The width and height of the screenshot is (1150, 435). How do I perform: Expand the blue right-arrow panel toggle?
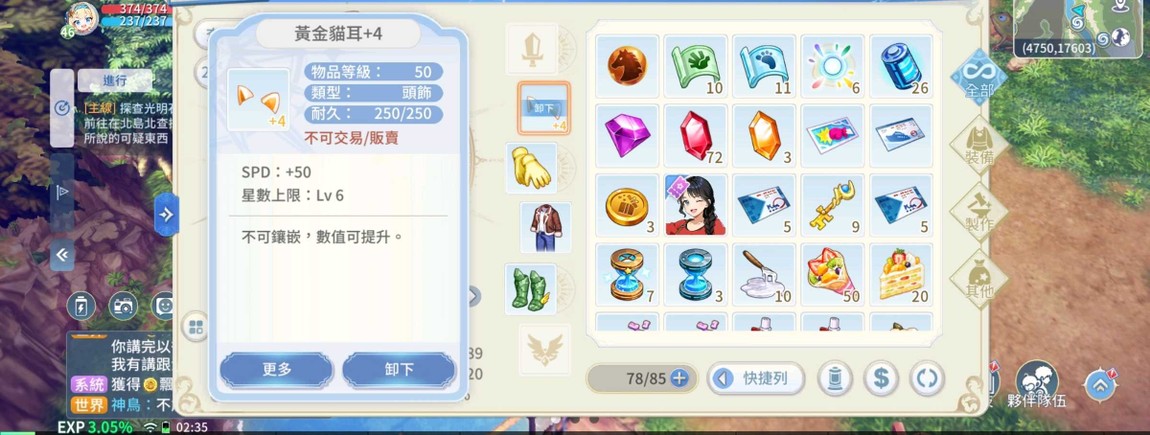[166, 214]
